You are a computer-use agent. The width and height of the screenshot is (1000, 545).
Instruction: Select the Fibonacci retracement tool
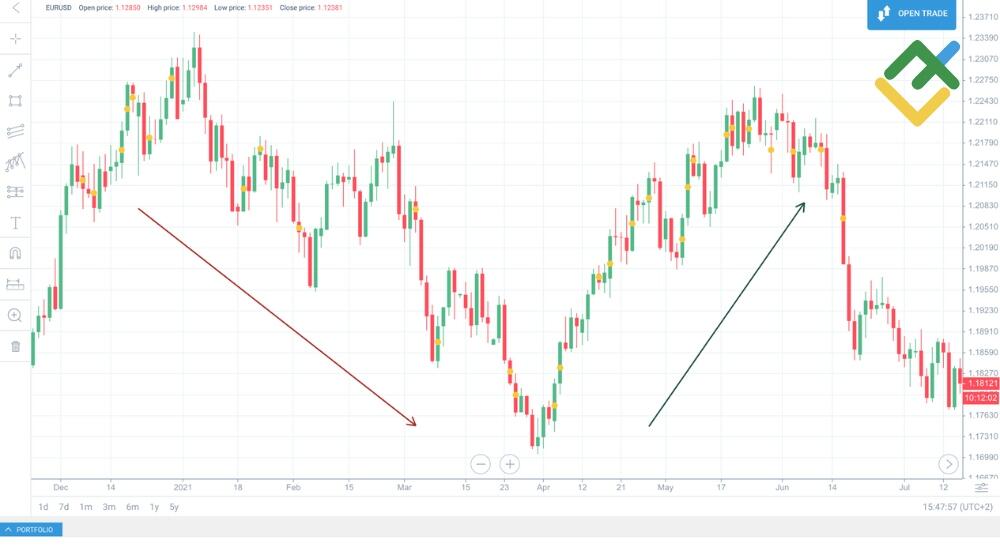(15, 192)
